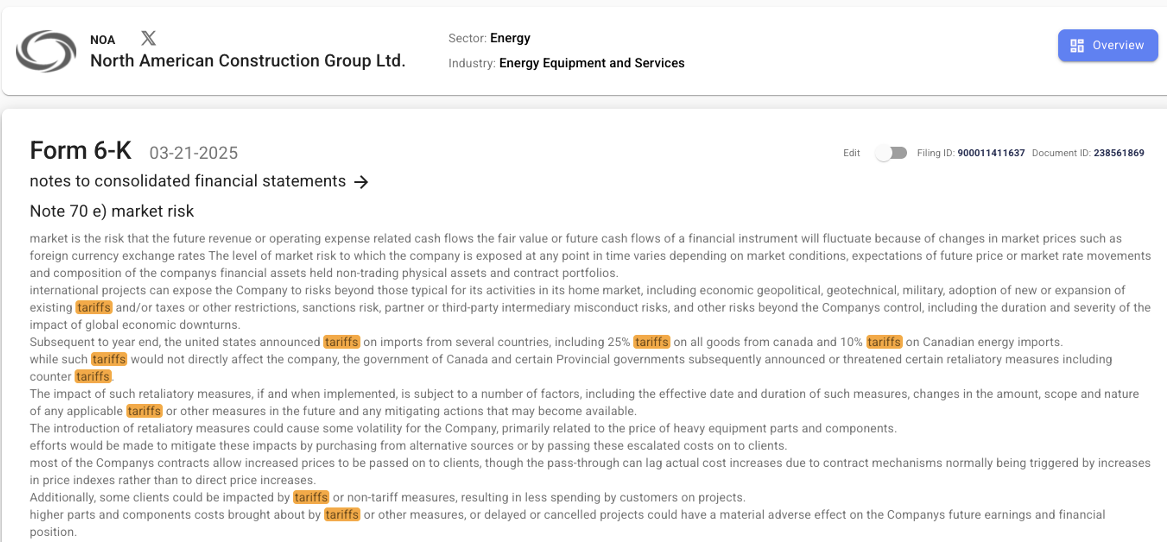Click the Energy sector value

510,39
